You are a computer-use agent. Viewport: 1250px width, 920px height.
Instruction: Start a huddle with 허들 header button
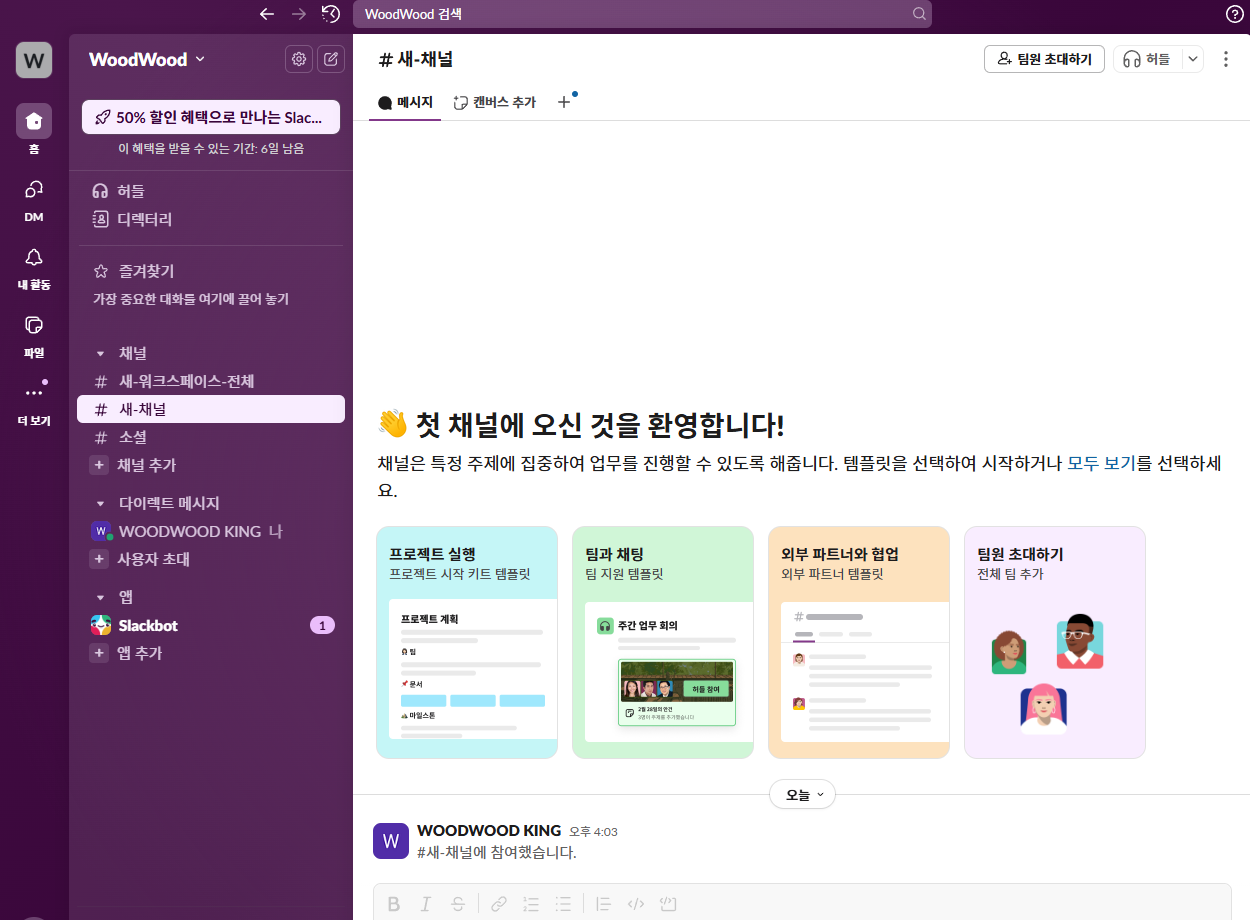click(1147, 59)
